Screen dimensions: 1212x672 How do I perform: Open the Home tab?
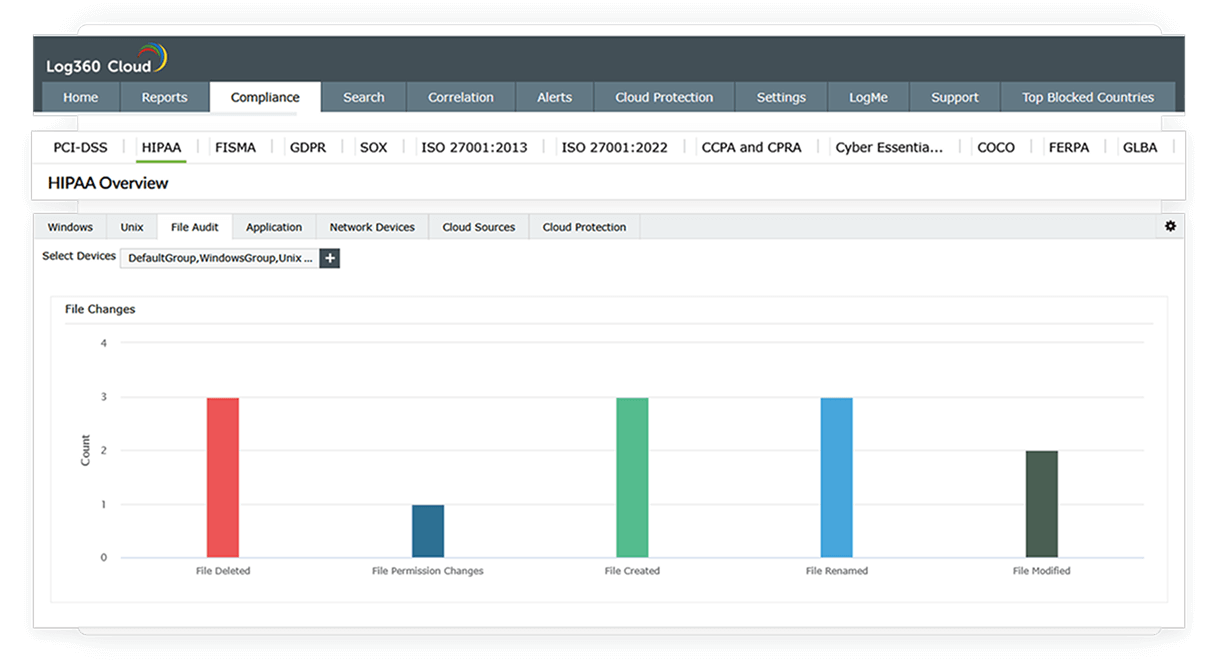coord(81,97)
